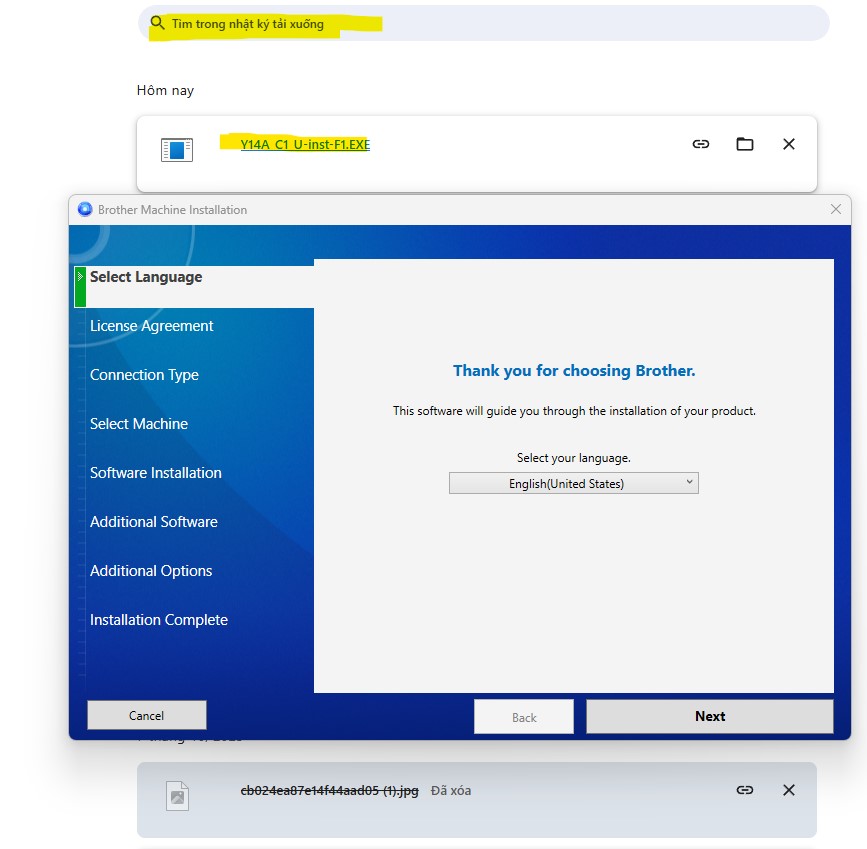Click the search magnifier in the downloads bar

[x=157, y=22]
